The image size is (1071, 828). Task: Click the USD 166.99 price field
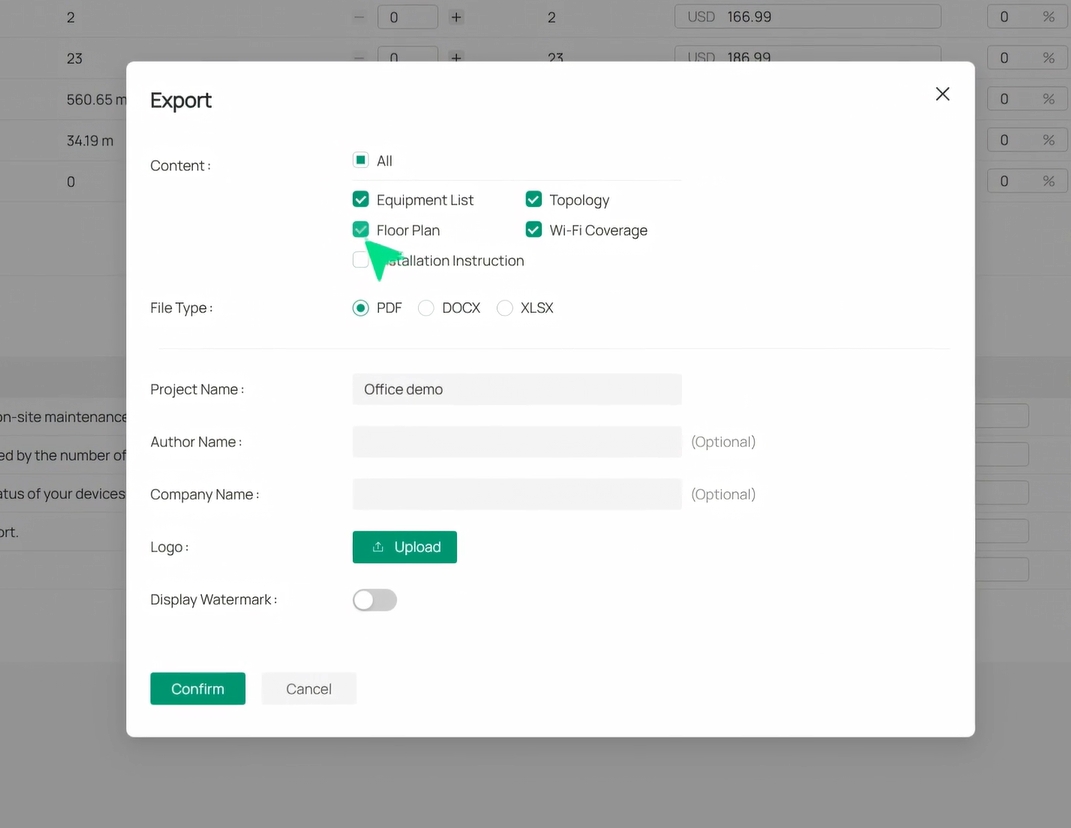click(x=808, y=17)
